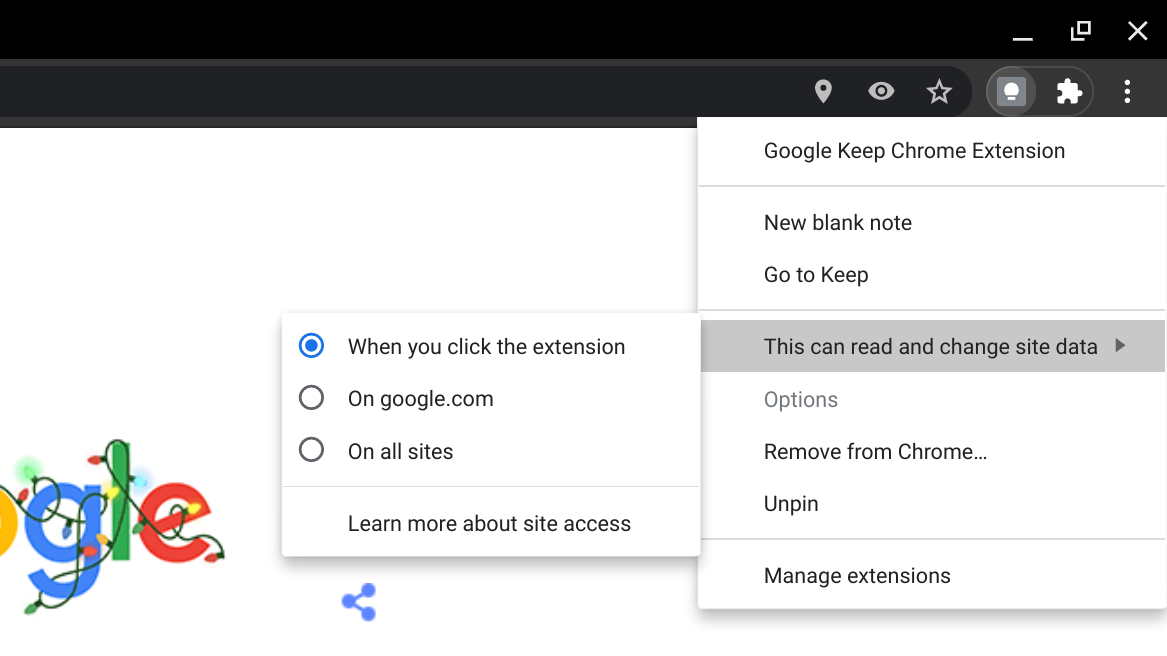Open "Manage extensions" from the menu
The height and width of the screenshot is (656, 1167).
pyautogui.click(x=933, y=576)
